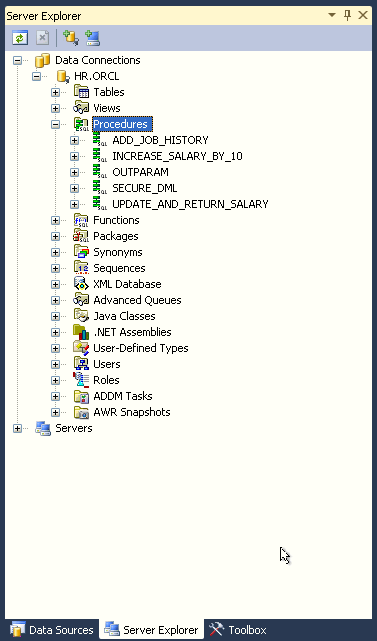The height and width of the screenshot is (641, 377).
Task: Click the Views folder icon
Action: click(81, 108)
